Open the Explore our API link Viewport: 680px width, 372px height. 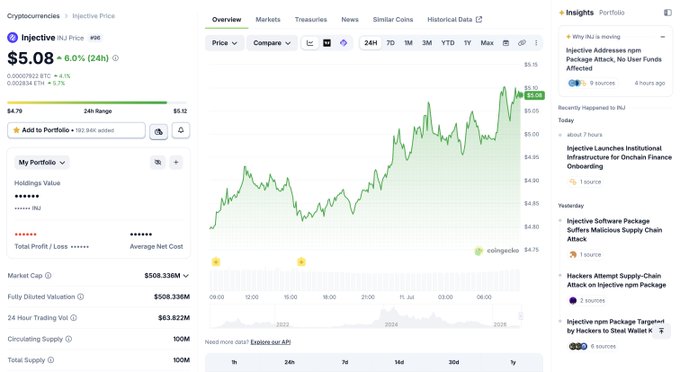(x=271, y=342)
